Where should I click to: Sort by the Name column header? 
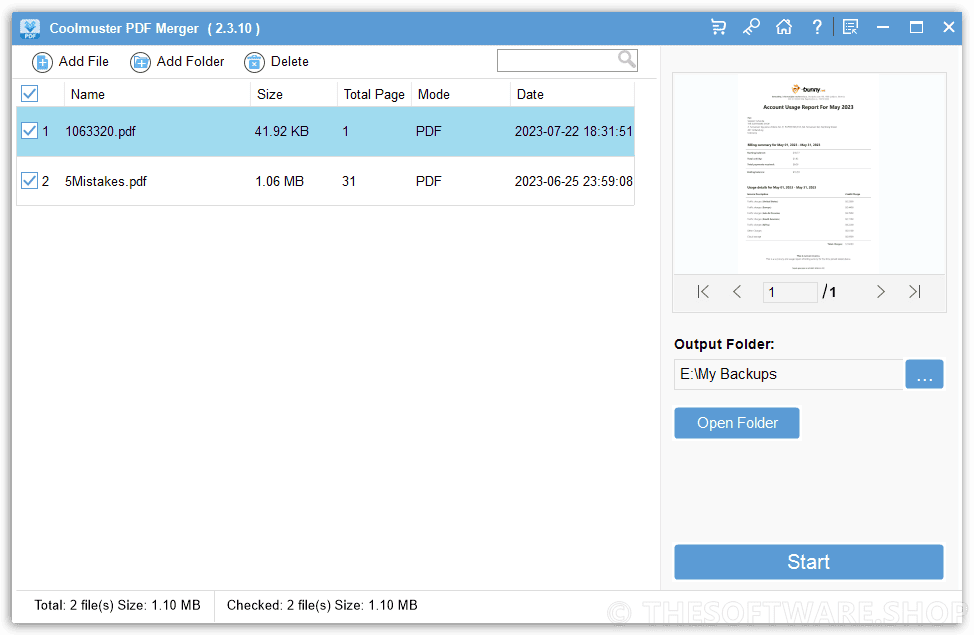(157, 94)
